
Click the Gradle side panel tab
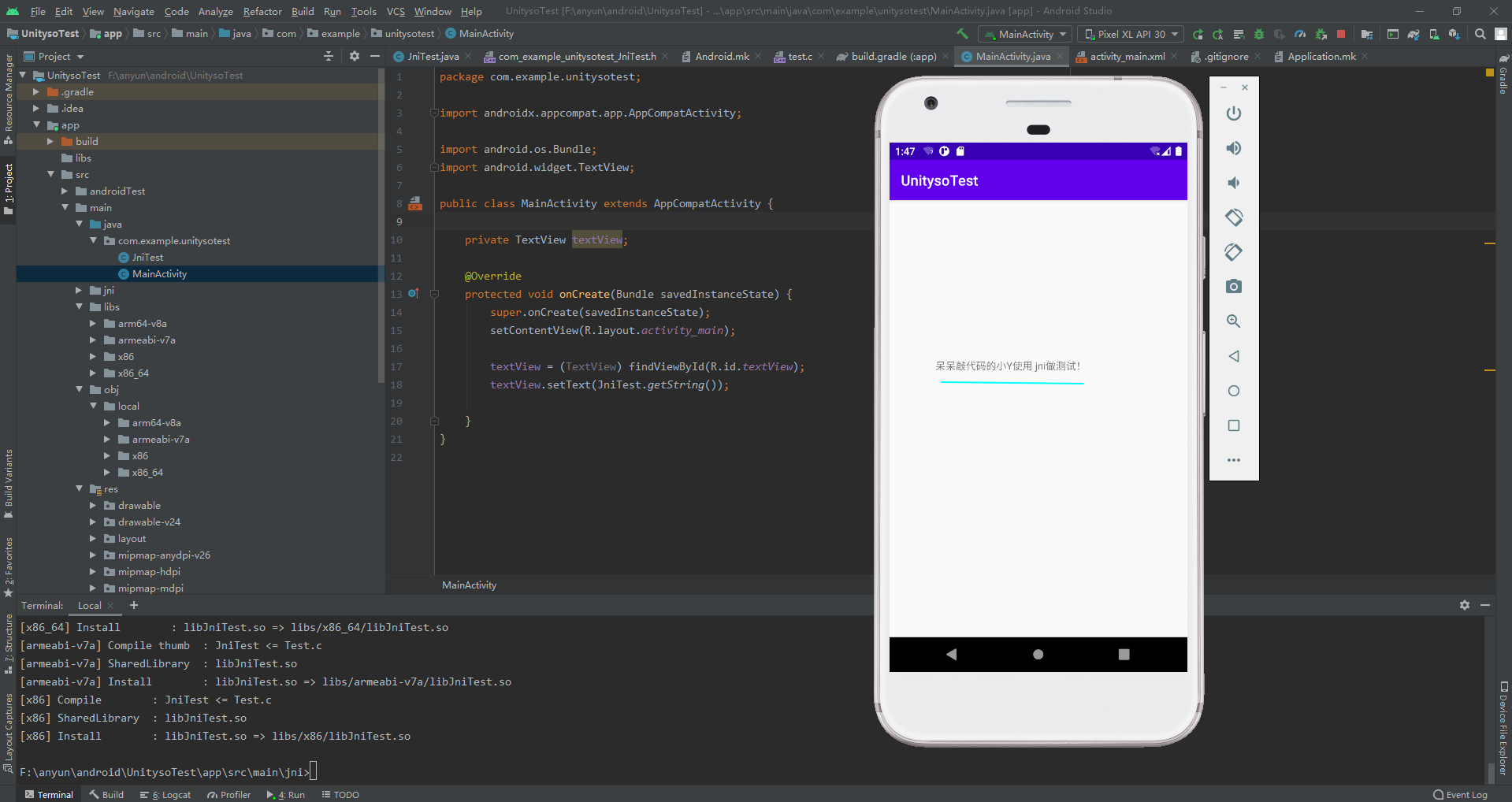[1503, 75]
